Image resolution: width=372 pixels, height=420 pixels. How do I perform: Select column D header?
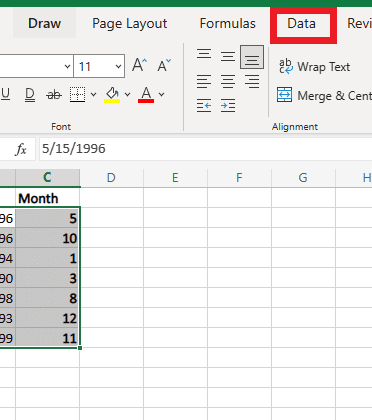pyautogui.click(x=111, y=178)
